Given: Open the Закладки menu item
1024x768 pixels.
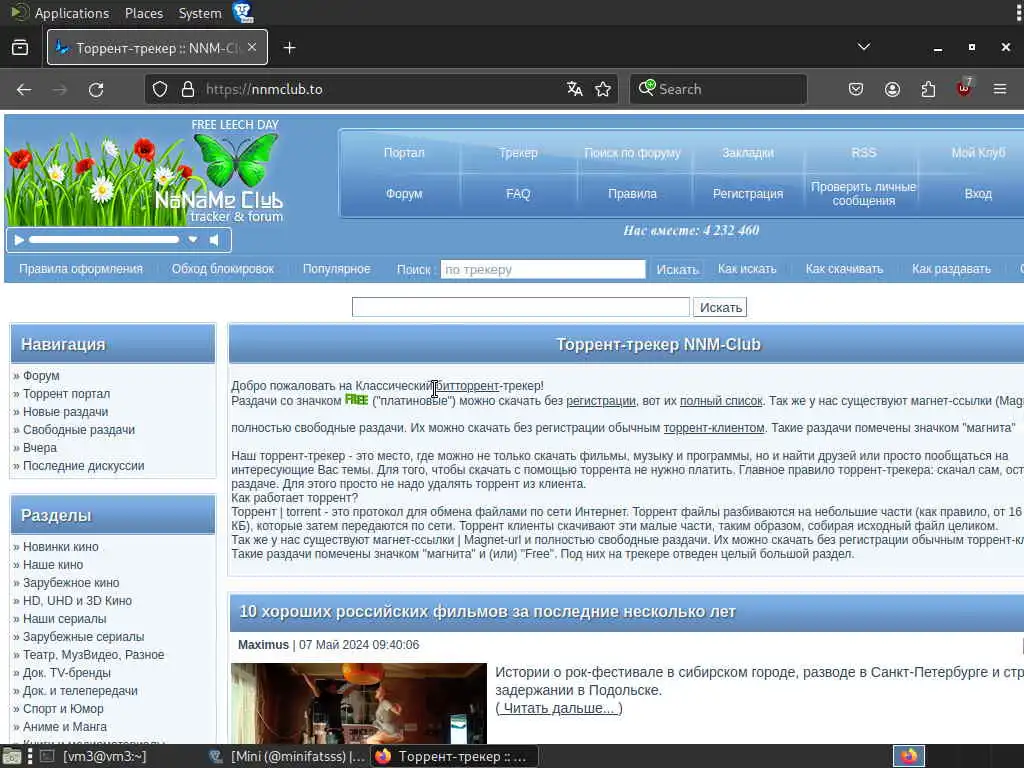Looking at the screenshot, I should (748, 153).
